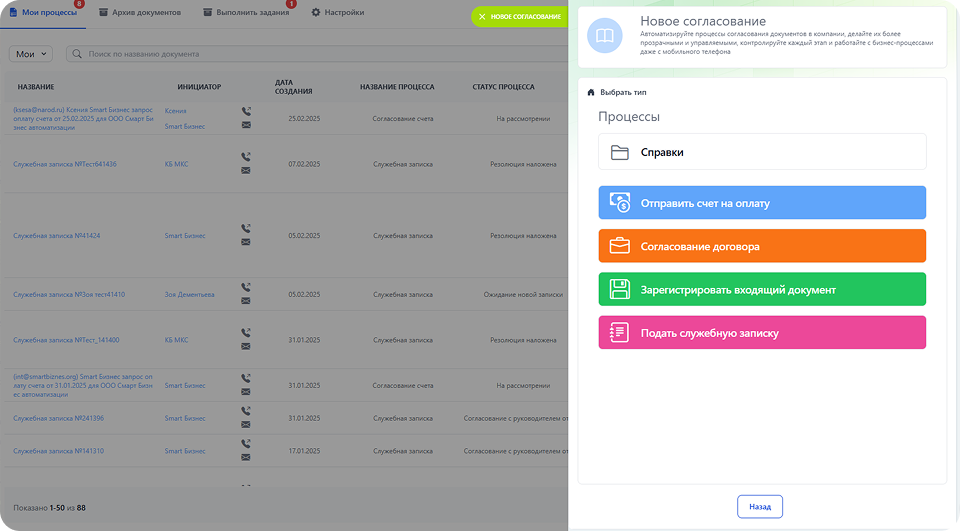
Task: Click phone icon in int@smartbiznes.org row
Action: (246, 378)
